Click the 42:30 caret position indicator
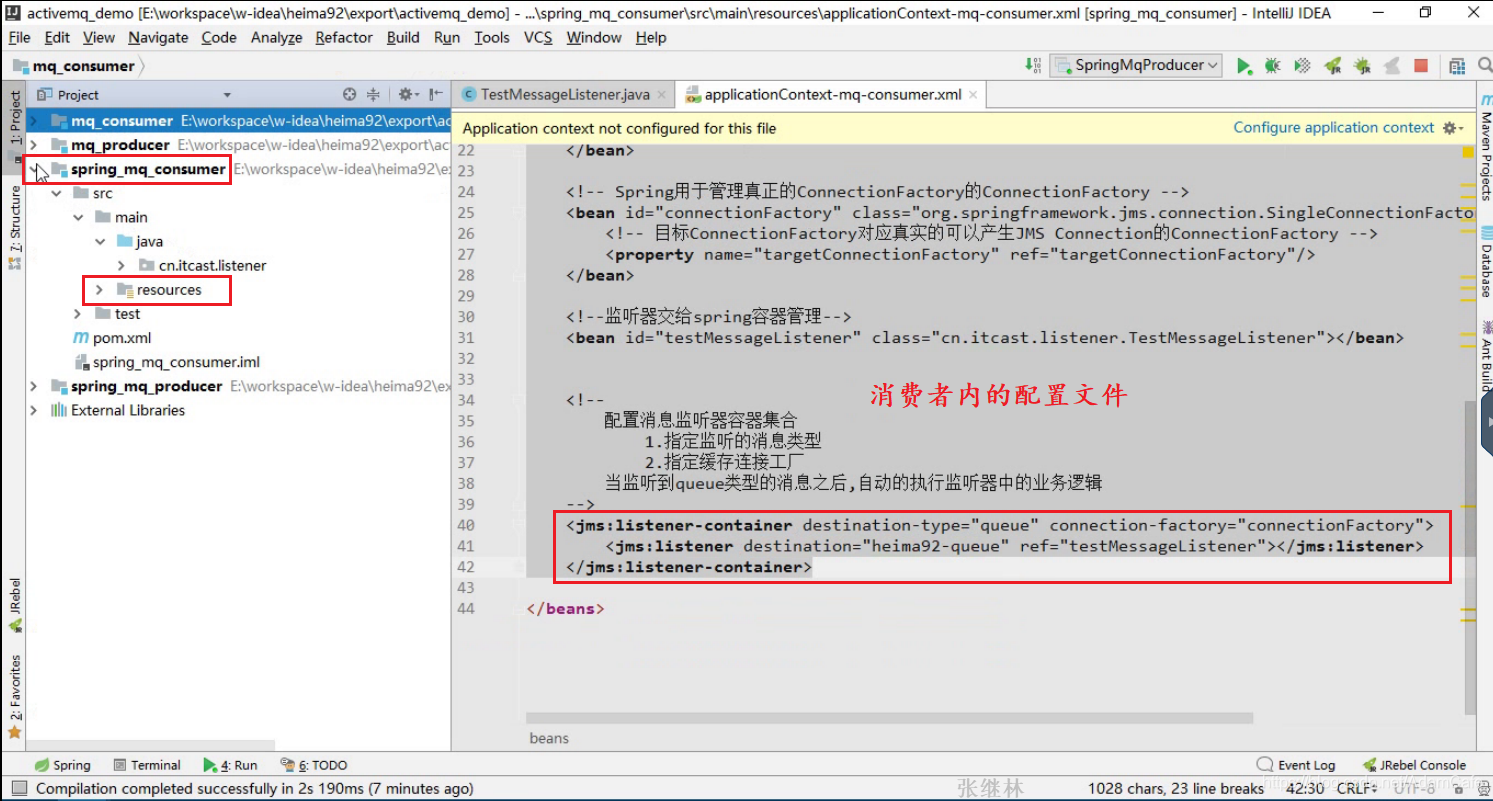The image size is (1493, 801). coord(1305,789)
